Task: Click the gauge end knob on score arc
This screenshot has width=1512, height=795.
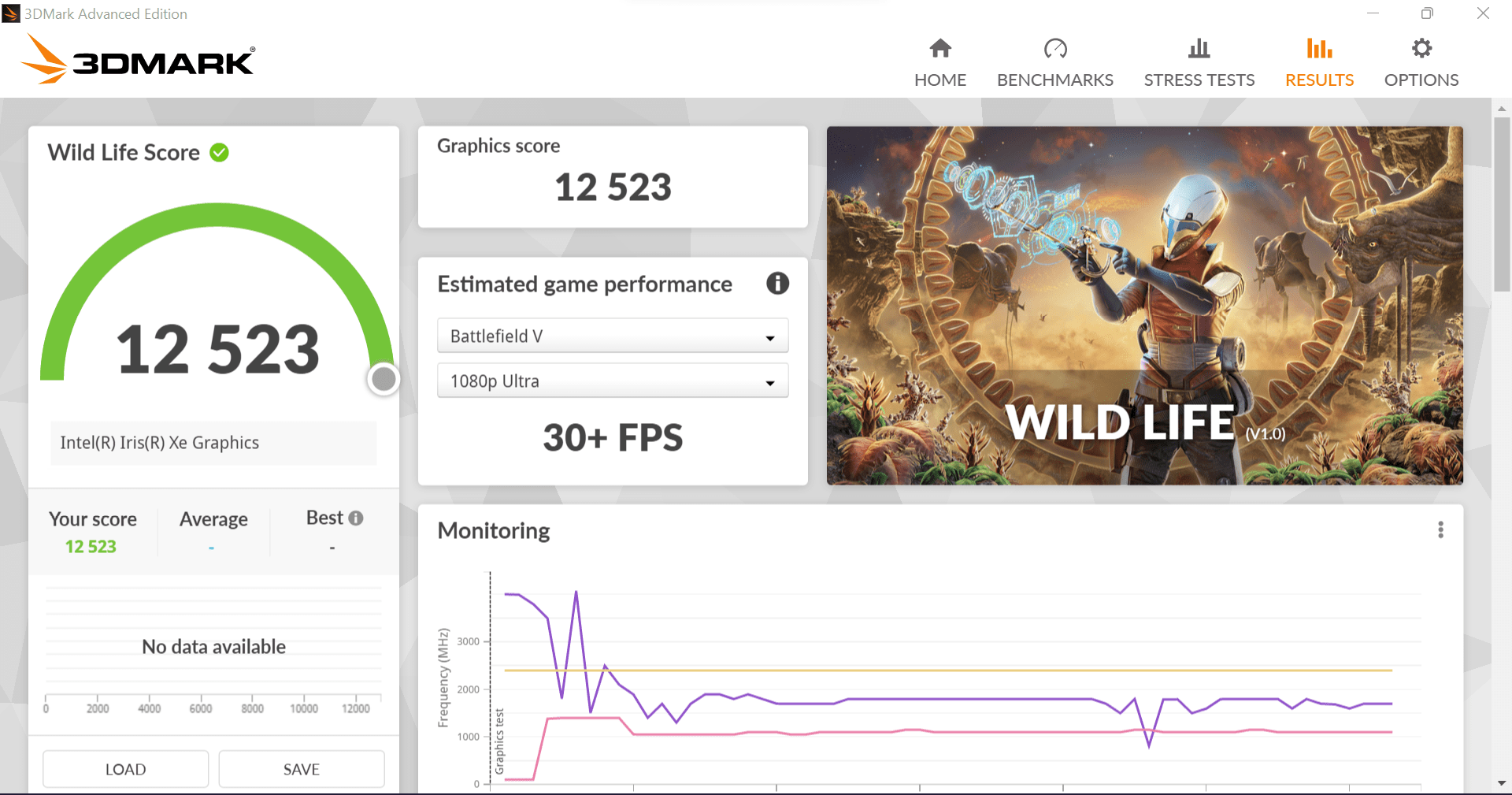Action: [384, 379]
